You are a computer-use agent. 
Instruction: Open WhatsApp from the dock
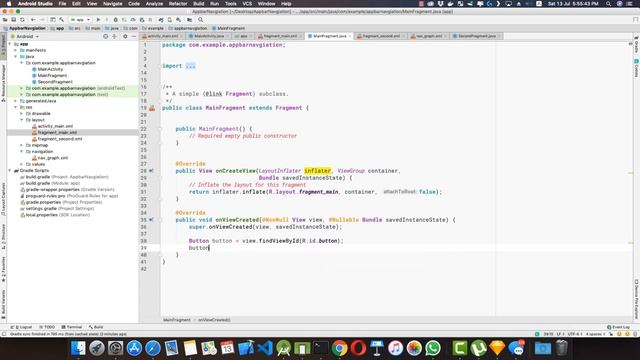point(433,348)
